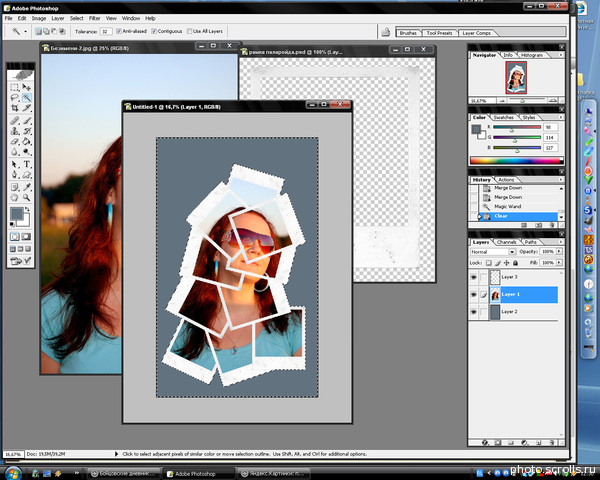Open the History panel flyout menu

pos(561,180)
